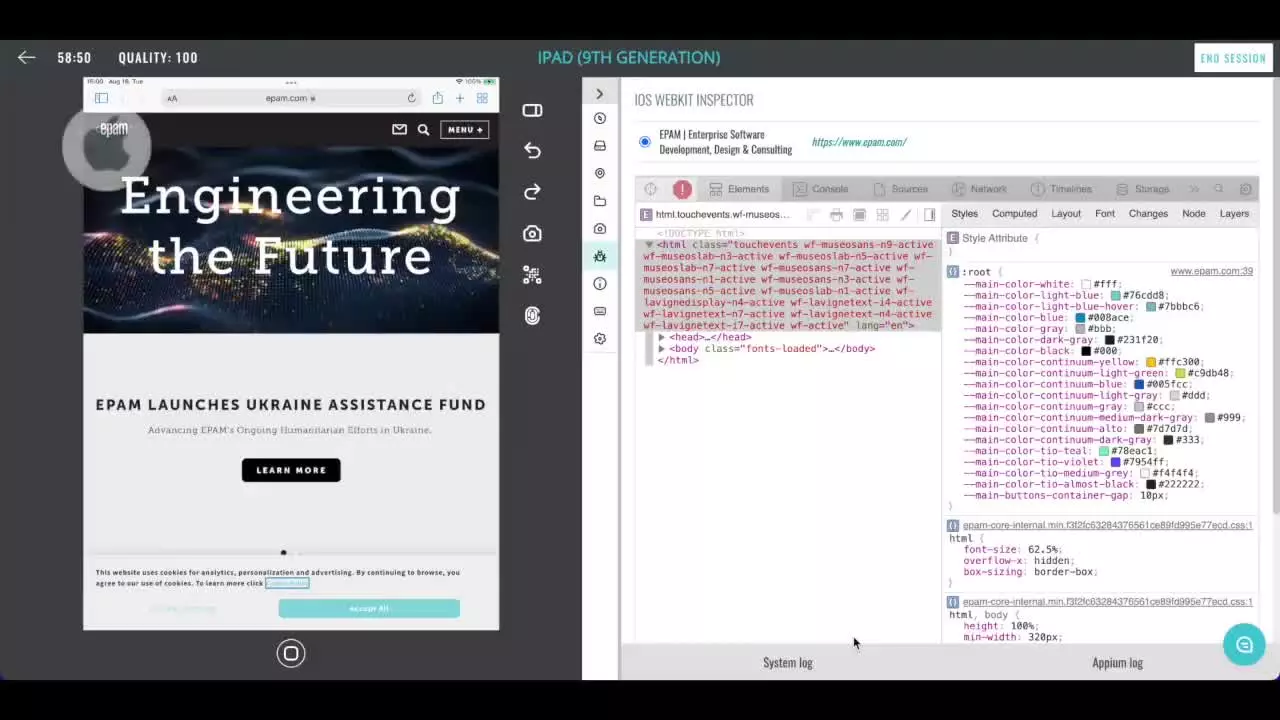The height and width of the screenshot is (720, 1280).
Task: Toggle compositing borders grid icon
Action: click(882, 215)
